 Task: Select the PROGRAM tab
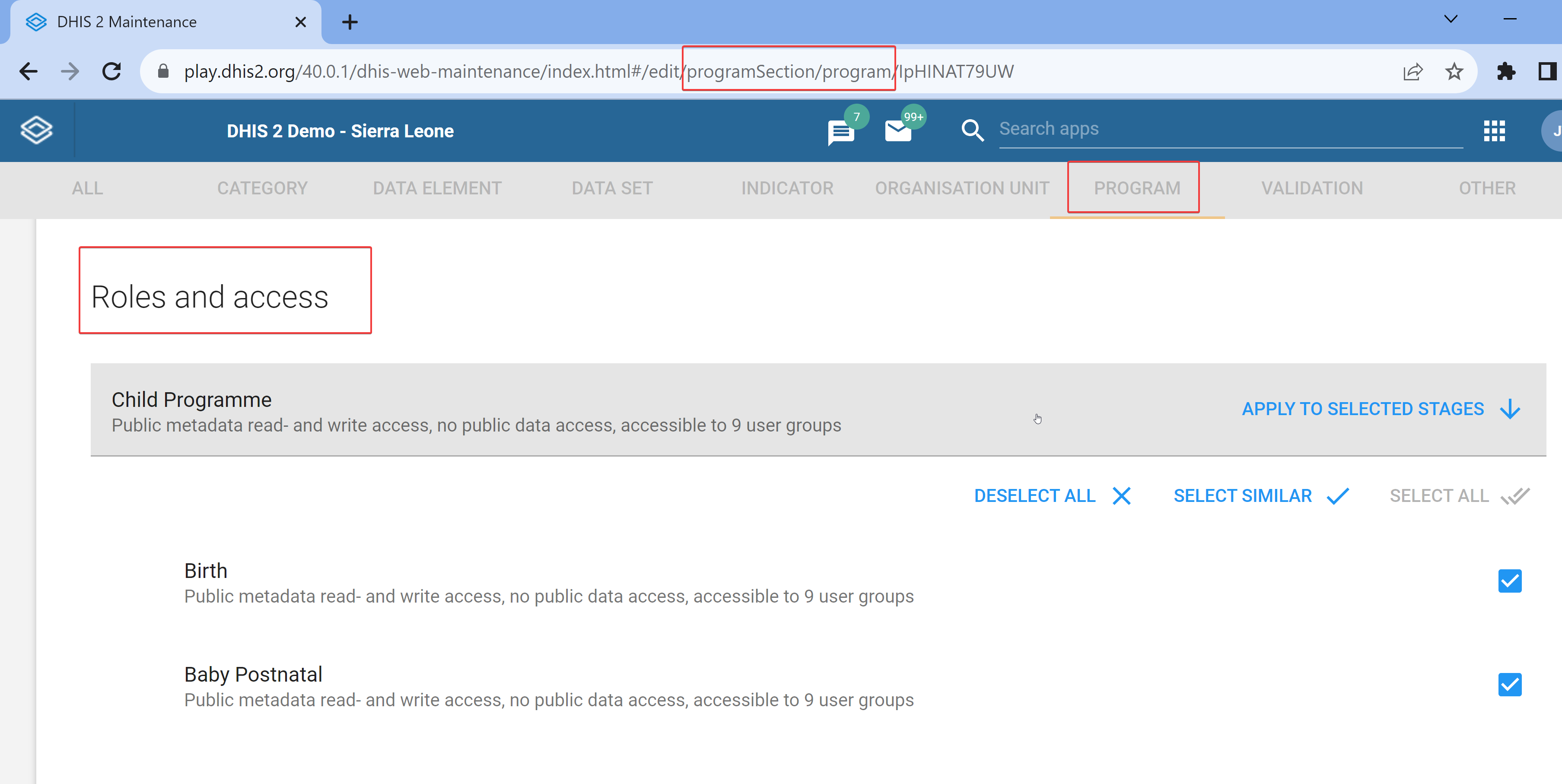1137,188
